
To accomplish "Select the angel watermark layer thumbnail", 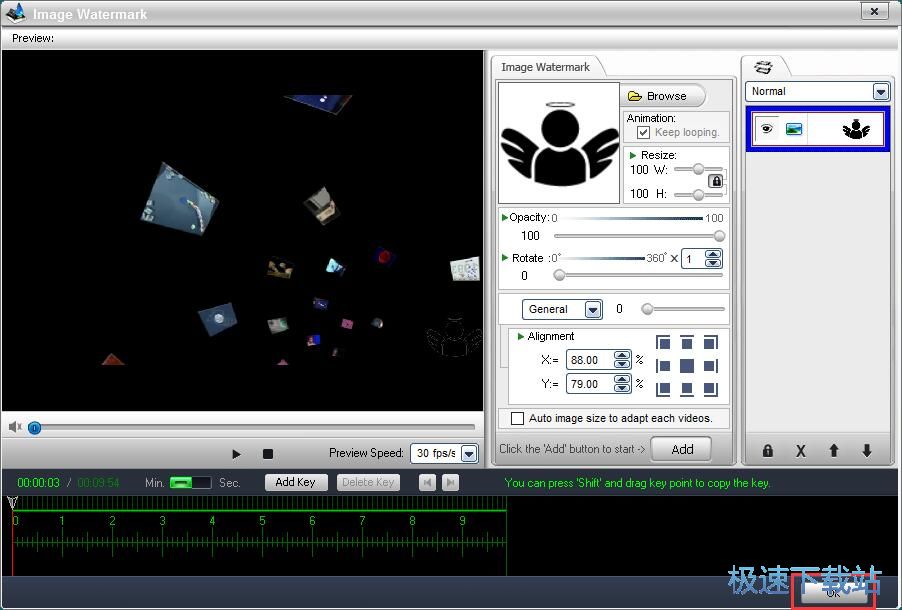I will [x=856, y=129].
